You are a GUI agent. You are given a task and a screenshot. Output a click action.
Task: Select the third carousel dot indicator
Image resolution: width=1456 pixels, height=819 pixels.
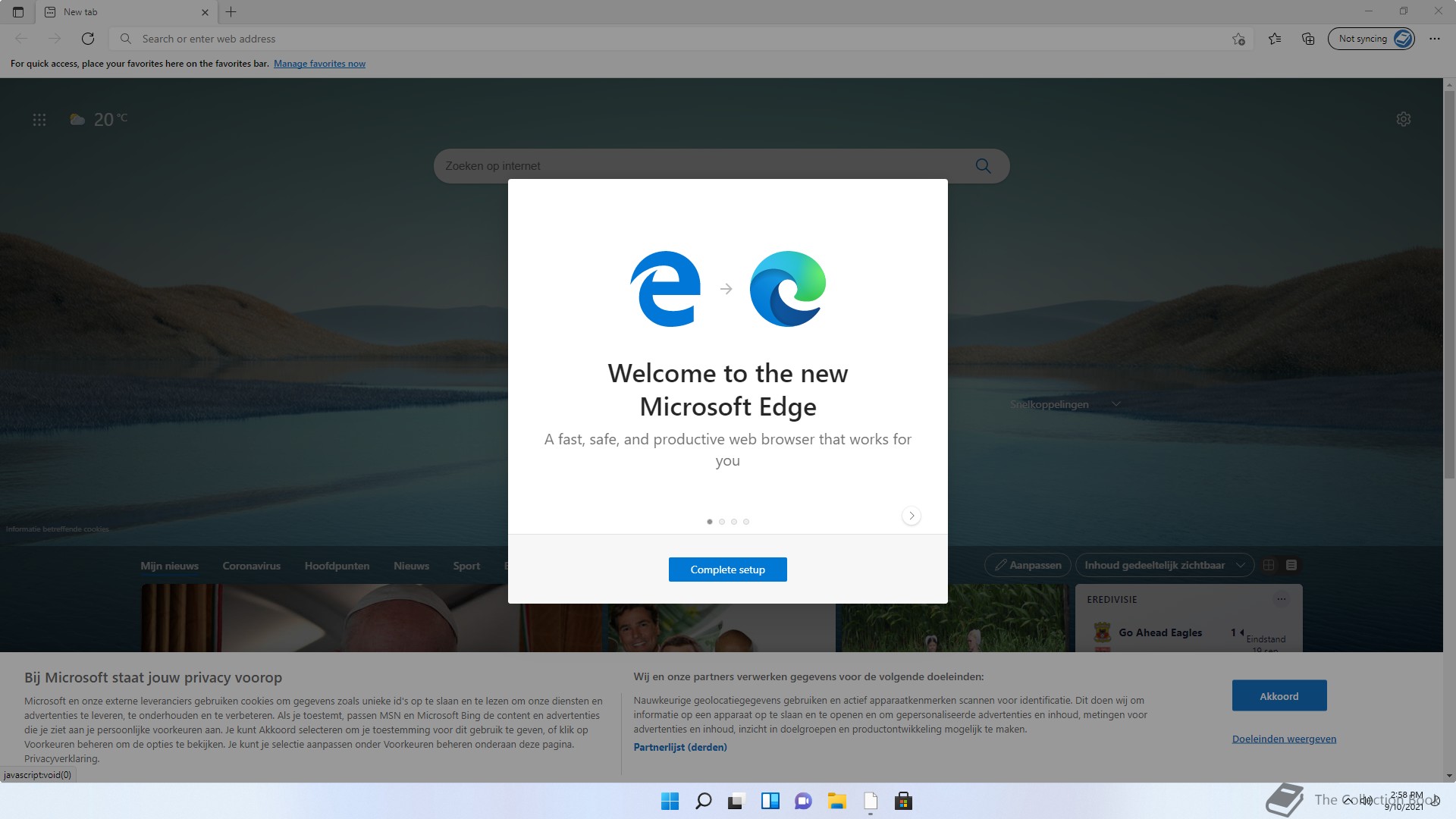click(x=734, y=522)
